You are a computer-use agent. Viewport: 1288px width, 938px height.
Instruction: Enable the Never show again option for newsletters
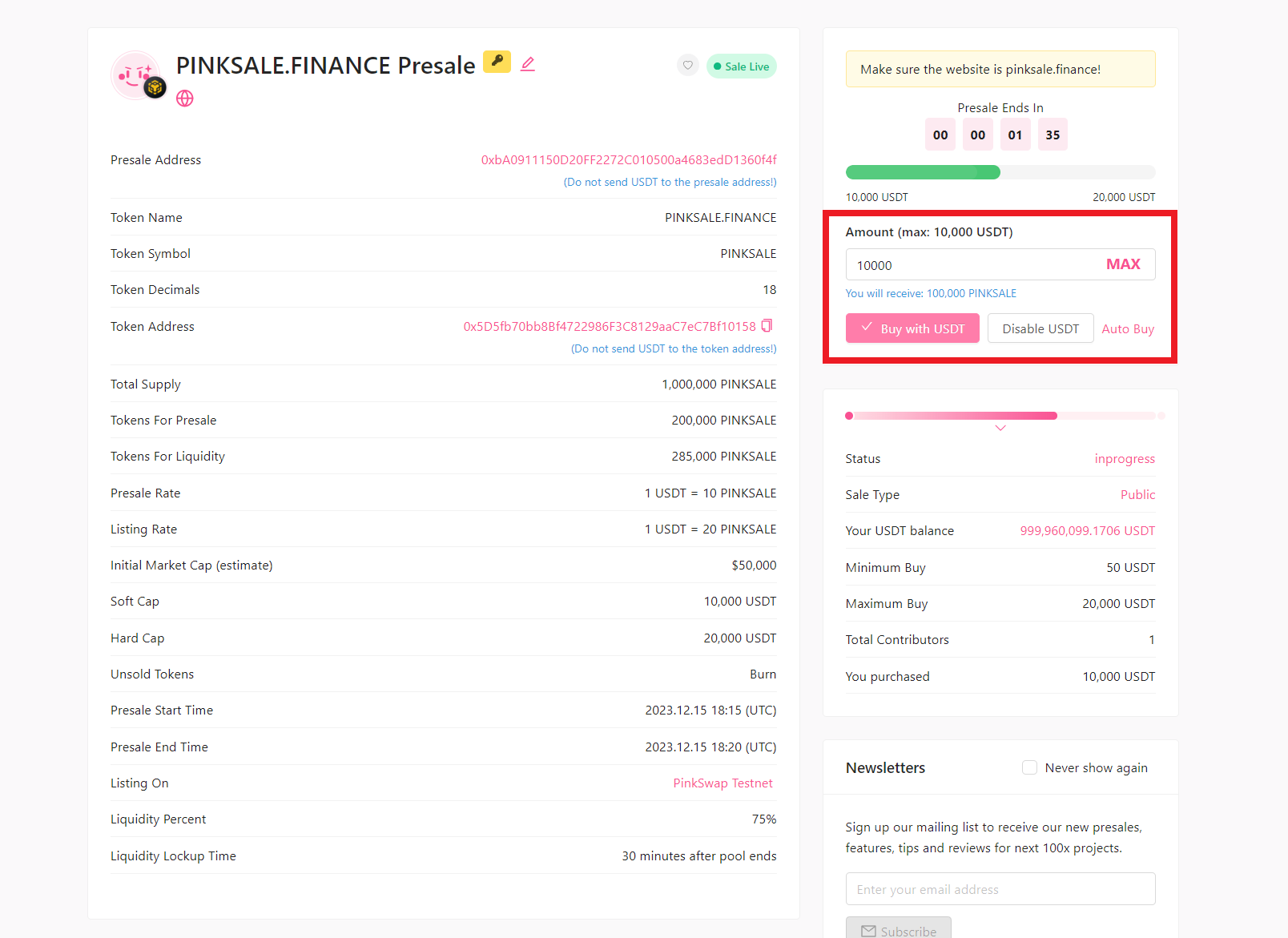click(x=1029, y=767)
